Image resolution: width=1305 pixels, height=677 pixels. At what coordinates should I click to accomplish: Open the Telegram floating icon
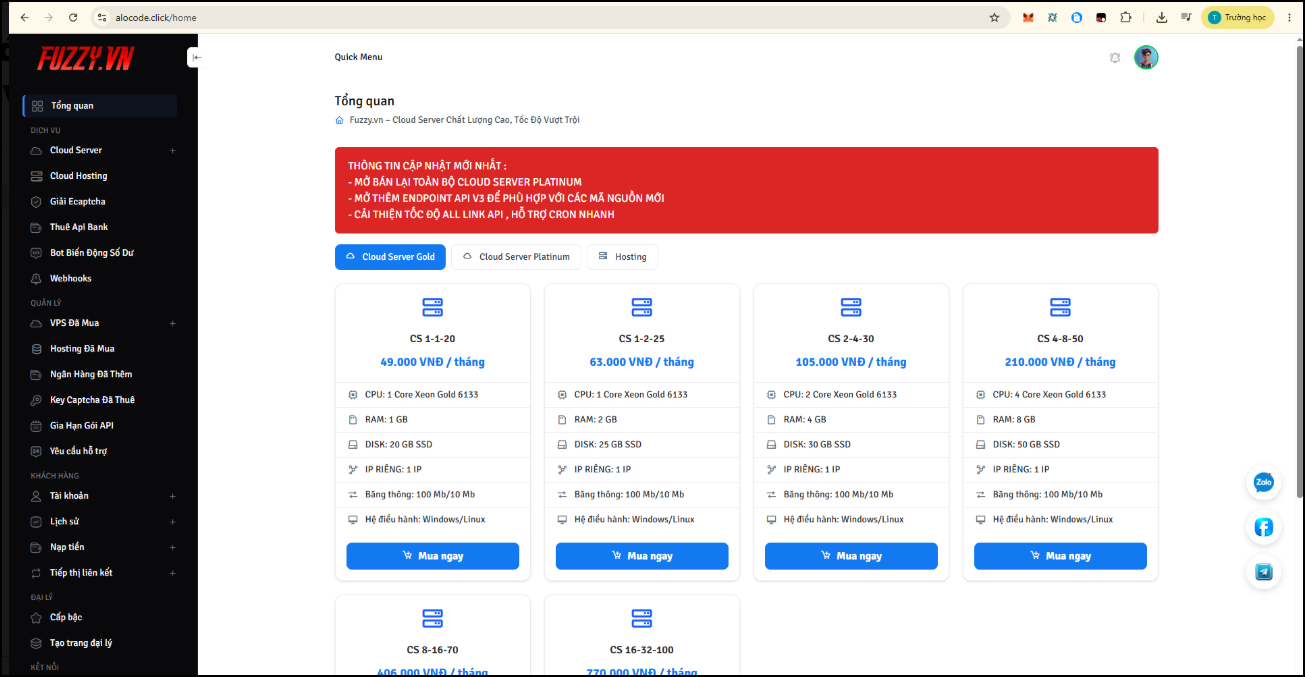point(1264,572)
